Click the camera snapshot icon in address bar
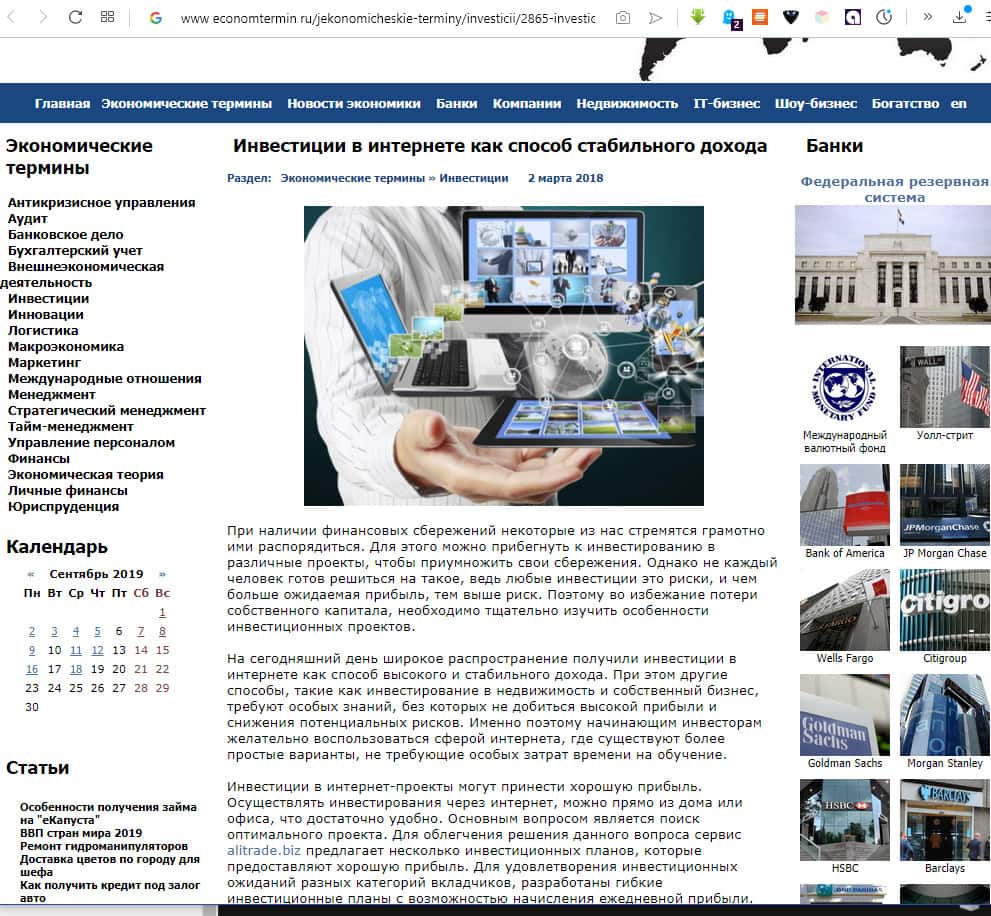This screenshot has width=991, height=916. point(623,18)
